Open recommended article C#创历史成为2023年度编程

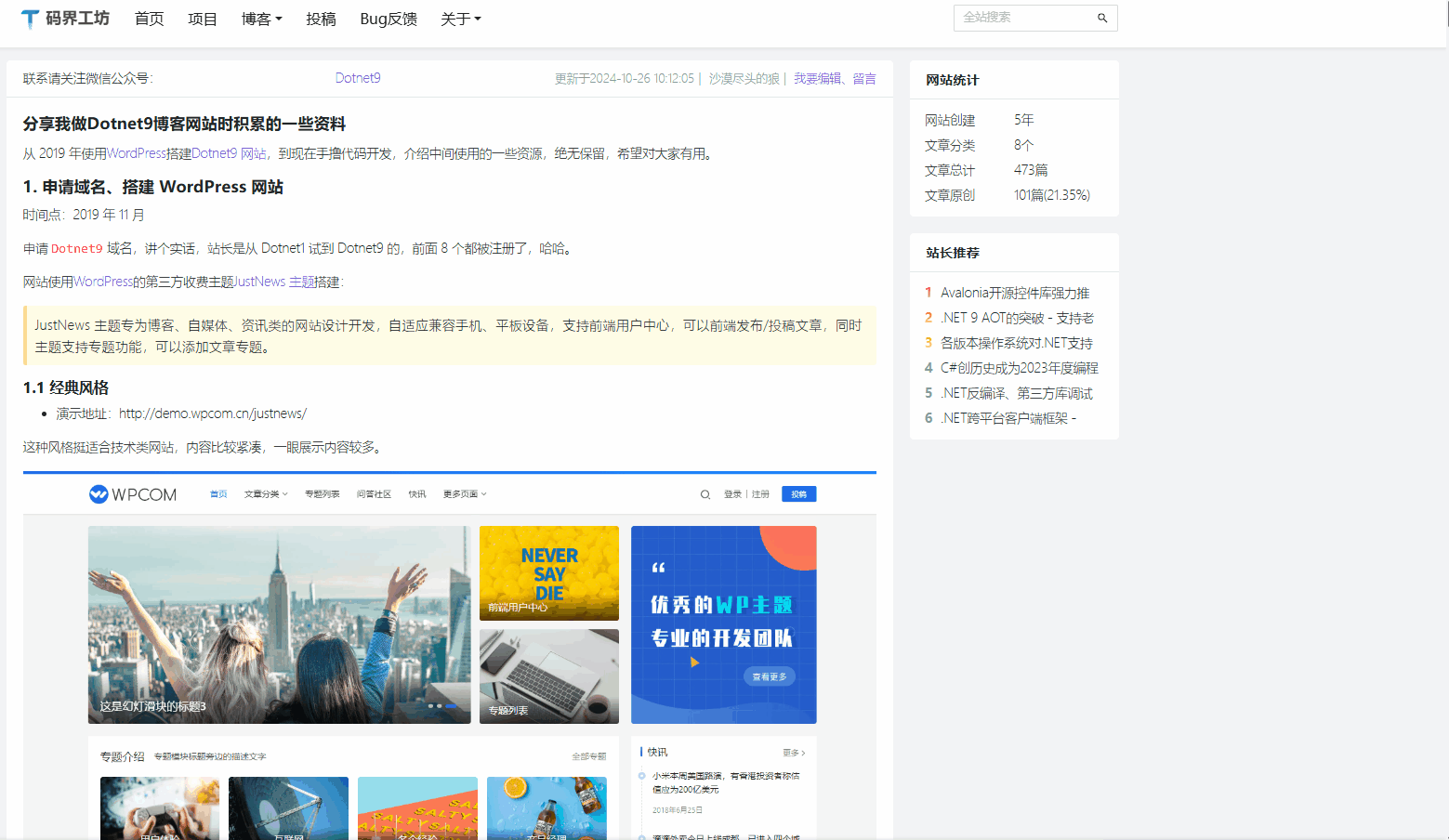1019,368
